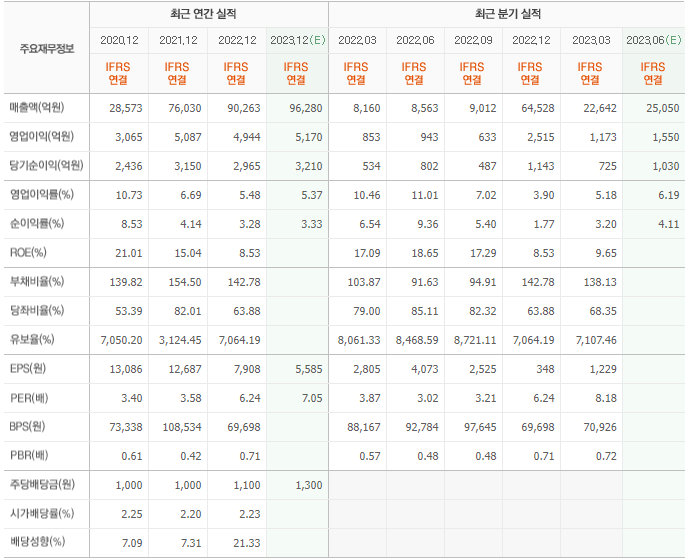This screenshot has width=688, height=560.
Task: Click ROE value 9.65 for 2023.03
Action: coord(606,253)
